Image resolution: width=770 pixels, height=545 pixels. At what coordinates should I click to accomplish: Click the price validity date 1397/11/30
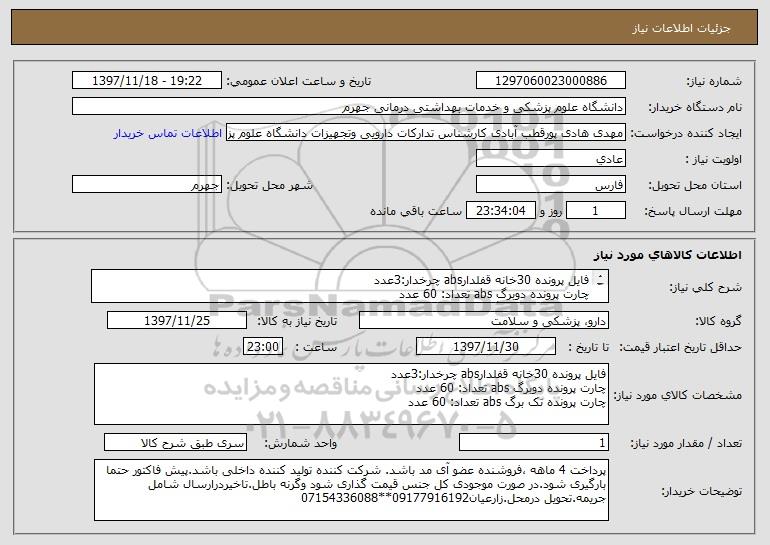486,347
